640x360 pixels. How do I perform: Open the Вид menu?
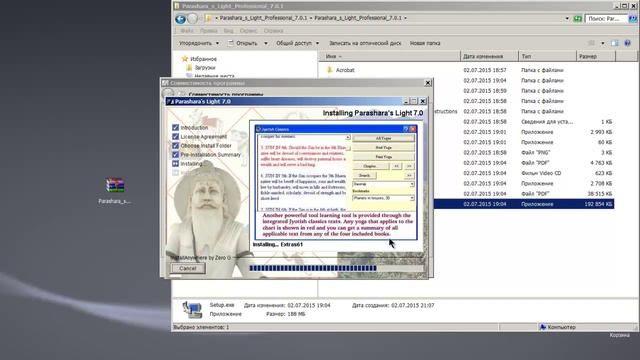(x=229, y=31)
